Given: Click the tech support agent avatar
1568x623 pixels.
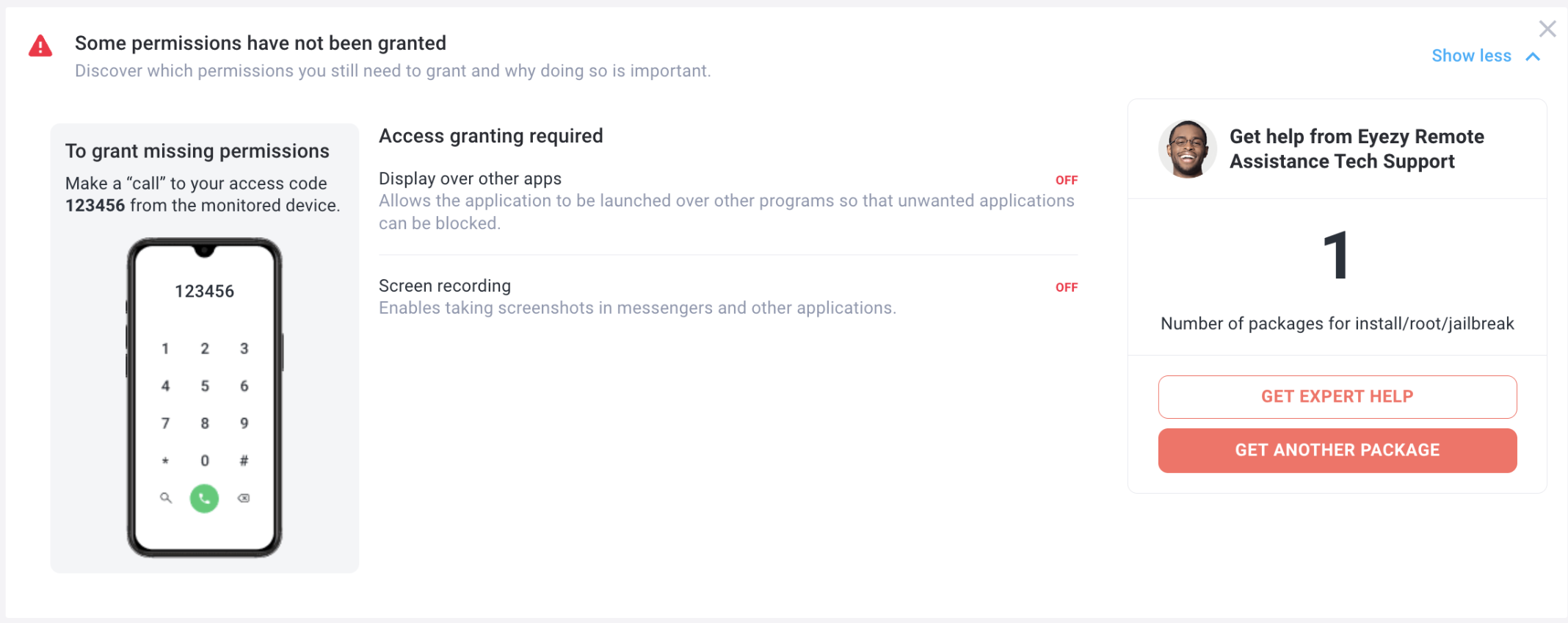Looking at the screenshot, I should (x=1187, y=149).
